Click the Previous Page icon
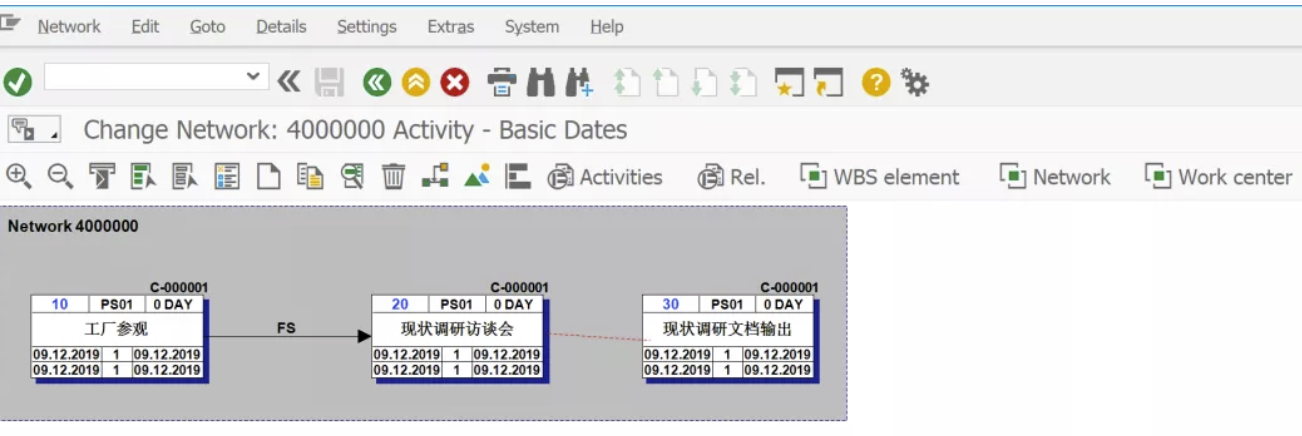Viewport: 1302px width, 436px height. pos(666,82)
